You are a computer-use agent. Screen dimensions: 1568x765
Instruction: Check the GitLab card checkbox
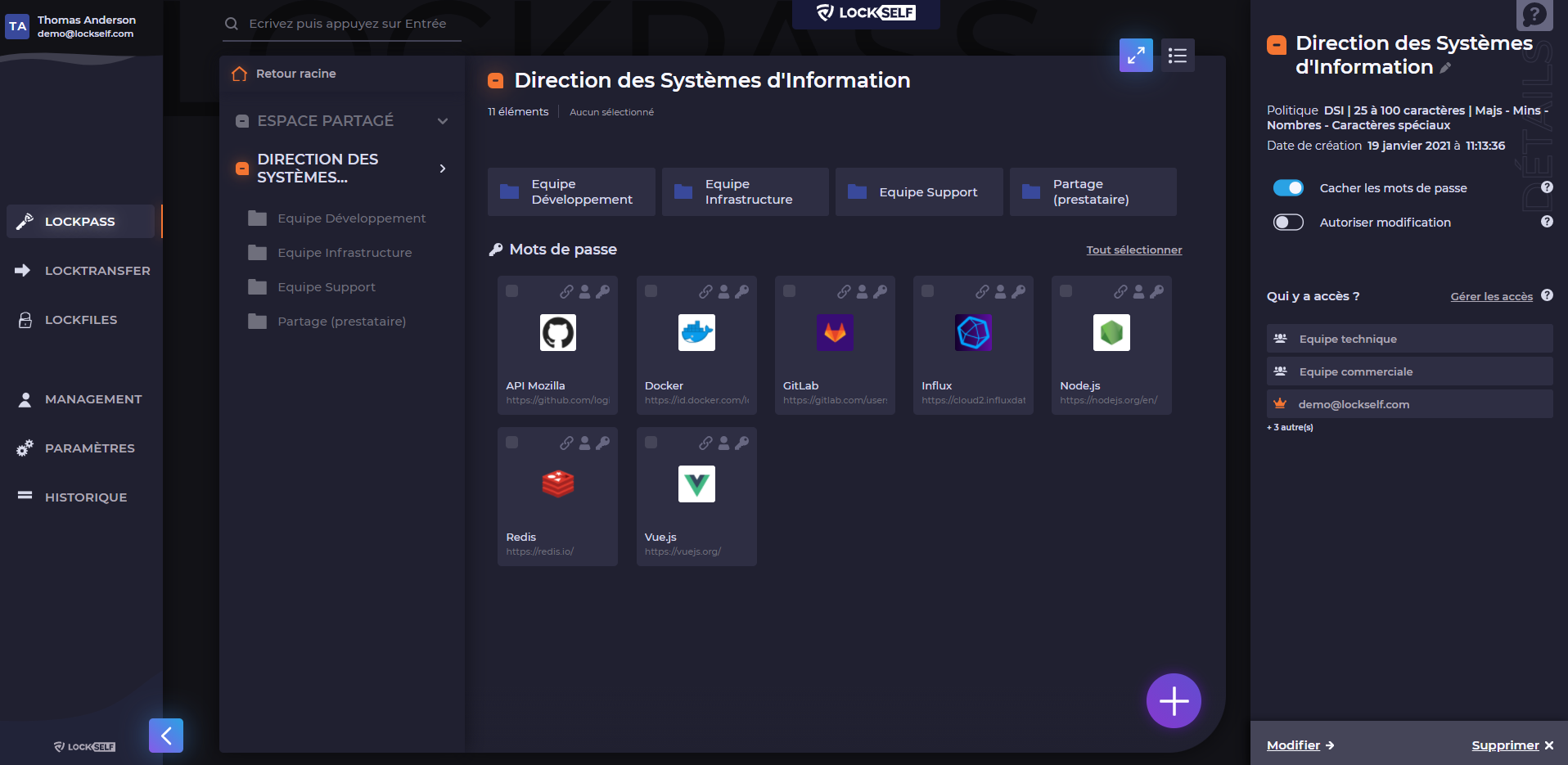click(x=790, y=291)
